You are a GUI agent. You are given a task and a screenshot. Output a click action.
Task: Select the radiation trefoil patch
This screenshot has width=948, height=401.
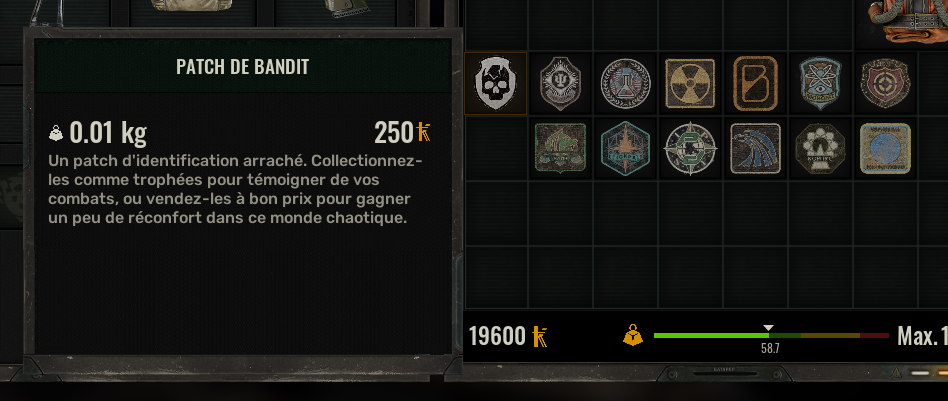[690, 83]
